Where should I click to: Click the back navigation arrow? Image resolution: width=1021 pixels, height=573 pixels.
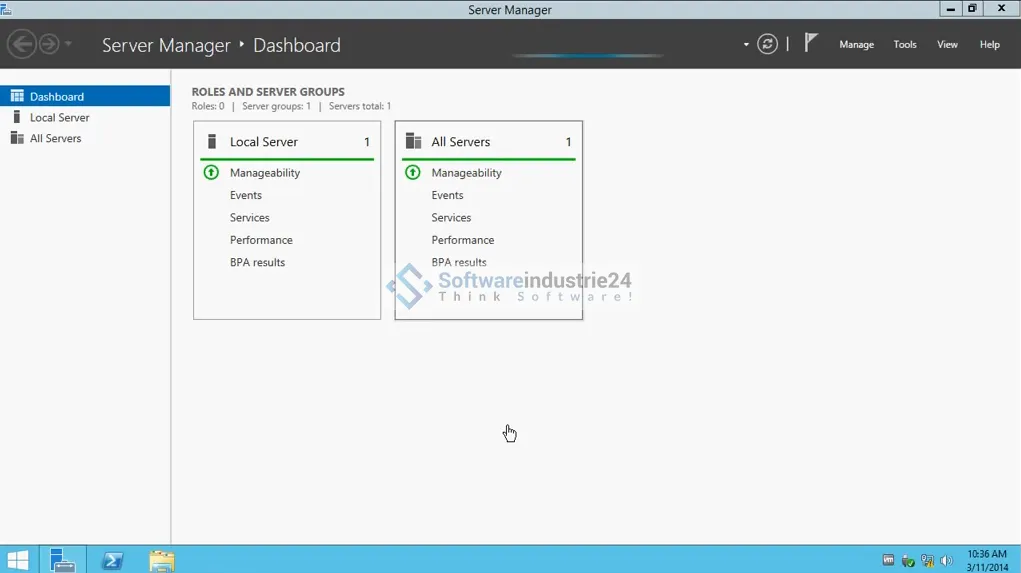pyautogui.click(x=21, y=44)
